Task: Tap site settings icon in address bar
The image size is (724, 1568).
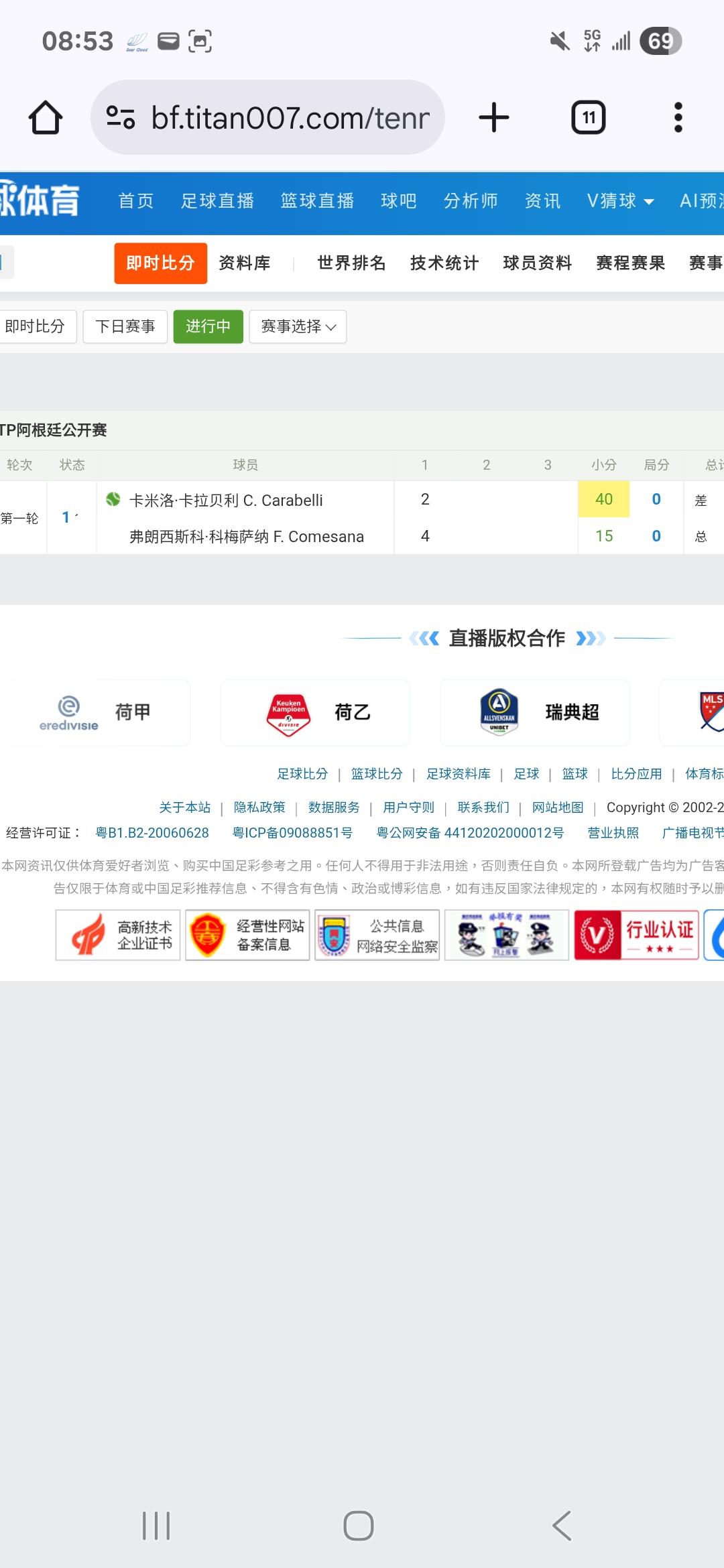Action: (121, 118)
